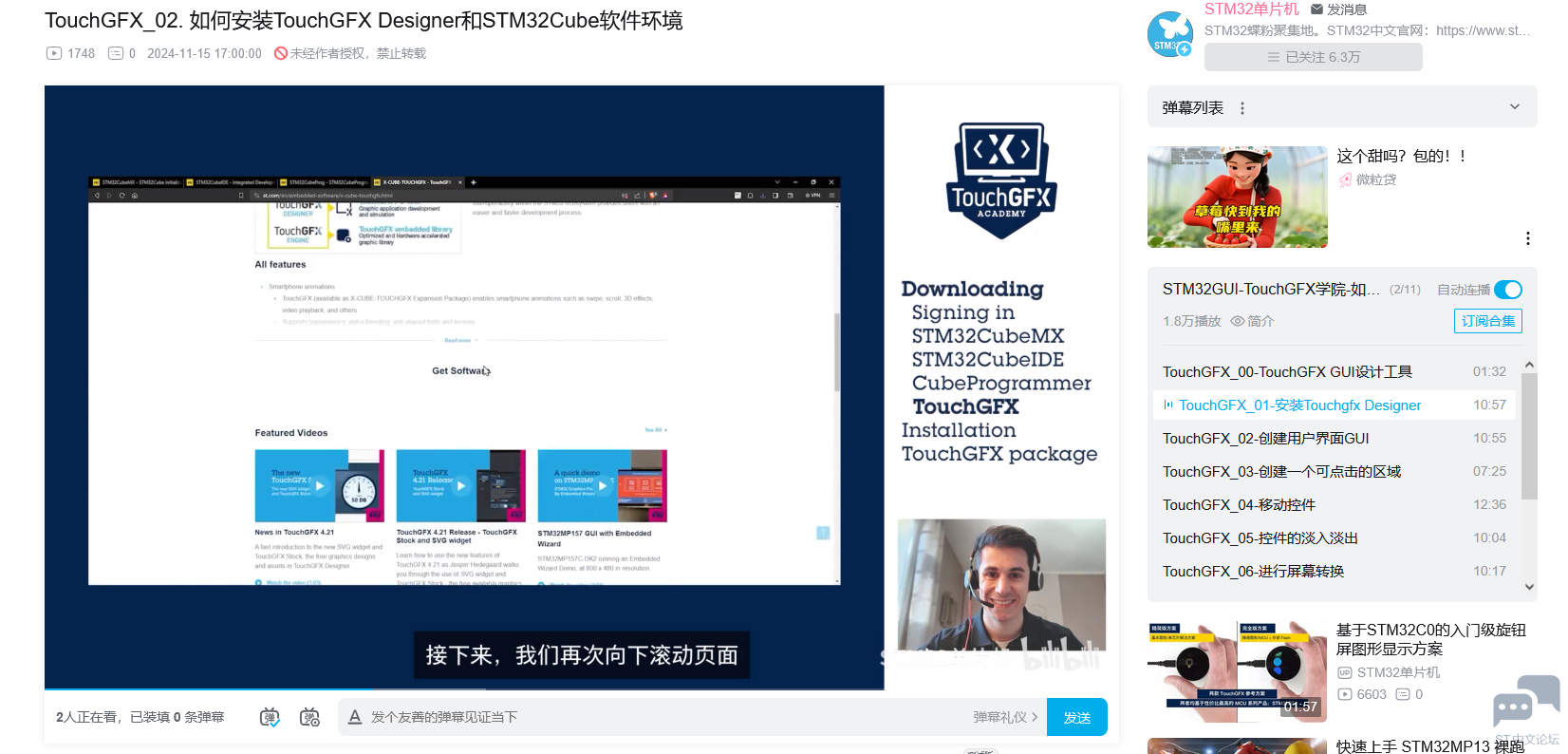This screenshot has width=1568, height=754.
Task: Click the 1.8万播放 collection play count
Action: click(1191, 321)
